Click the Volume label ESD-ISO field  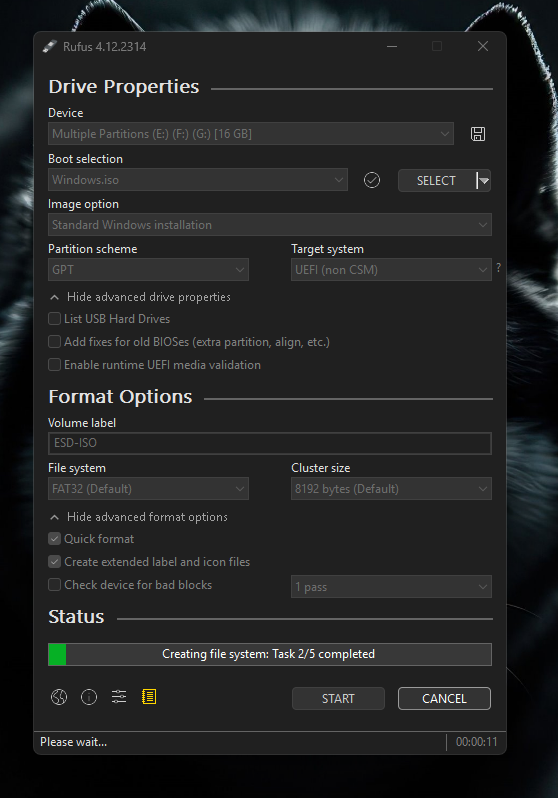[x=270, y=443]
